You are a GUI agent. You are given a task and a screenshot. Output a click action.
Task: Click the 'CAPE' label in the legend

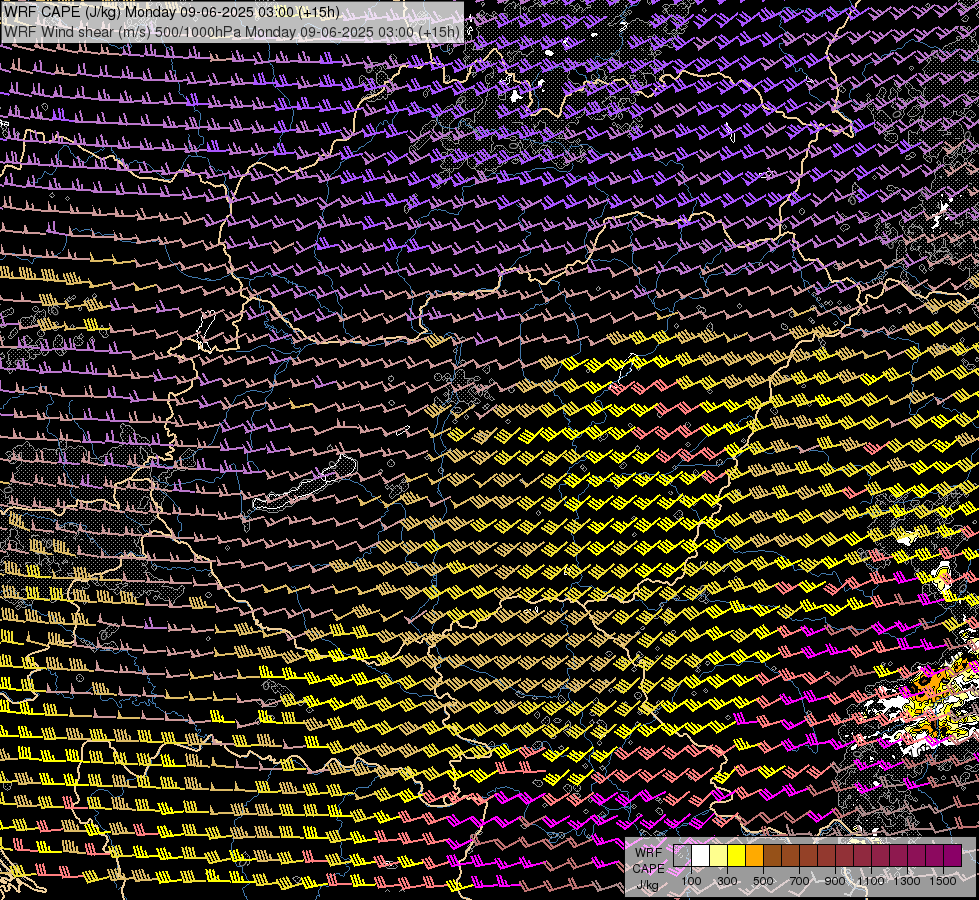tap(648, 869)
